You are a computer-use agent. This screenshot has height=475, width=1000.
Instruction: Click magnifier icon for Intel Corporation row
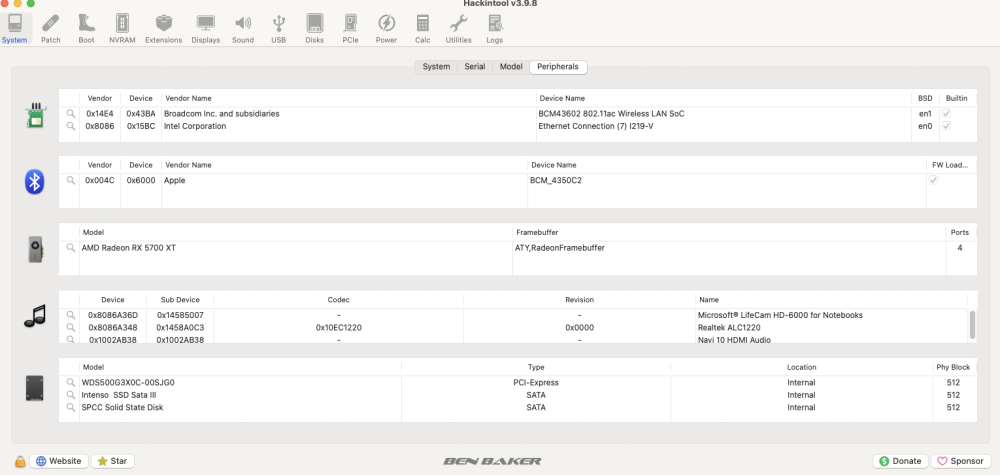point(71,126)
